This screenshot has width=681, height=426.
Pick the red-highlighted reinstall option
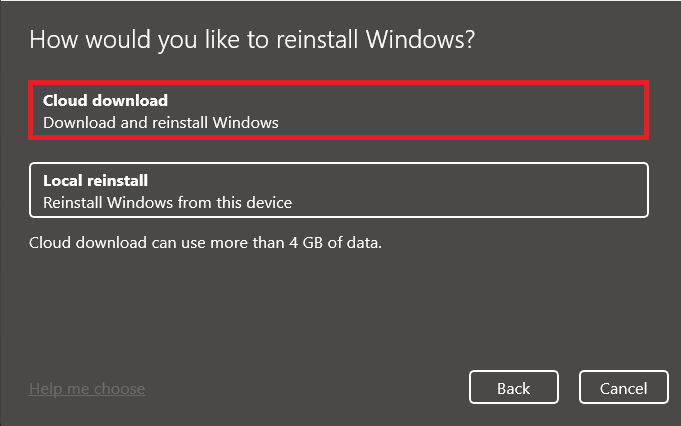tap(339, 111)
